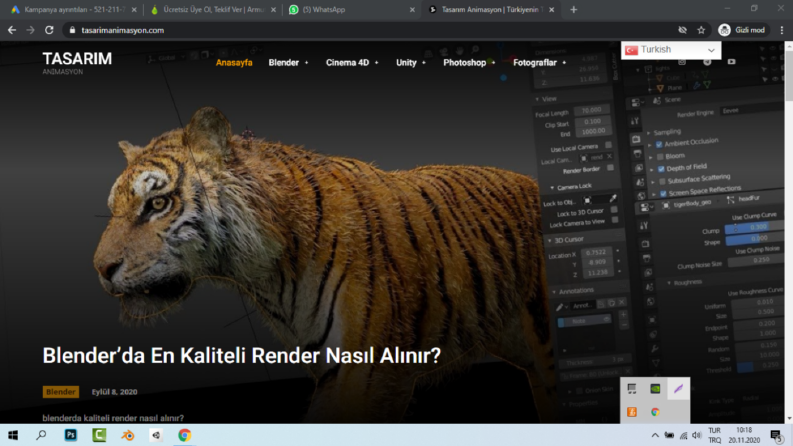The image size is (793, 446).
Task: Open the blocked cookies eye icon
Action: [x=682, y=30]
